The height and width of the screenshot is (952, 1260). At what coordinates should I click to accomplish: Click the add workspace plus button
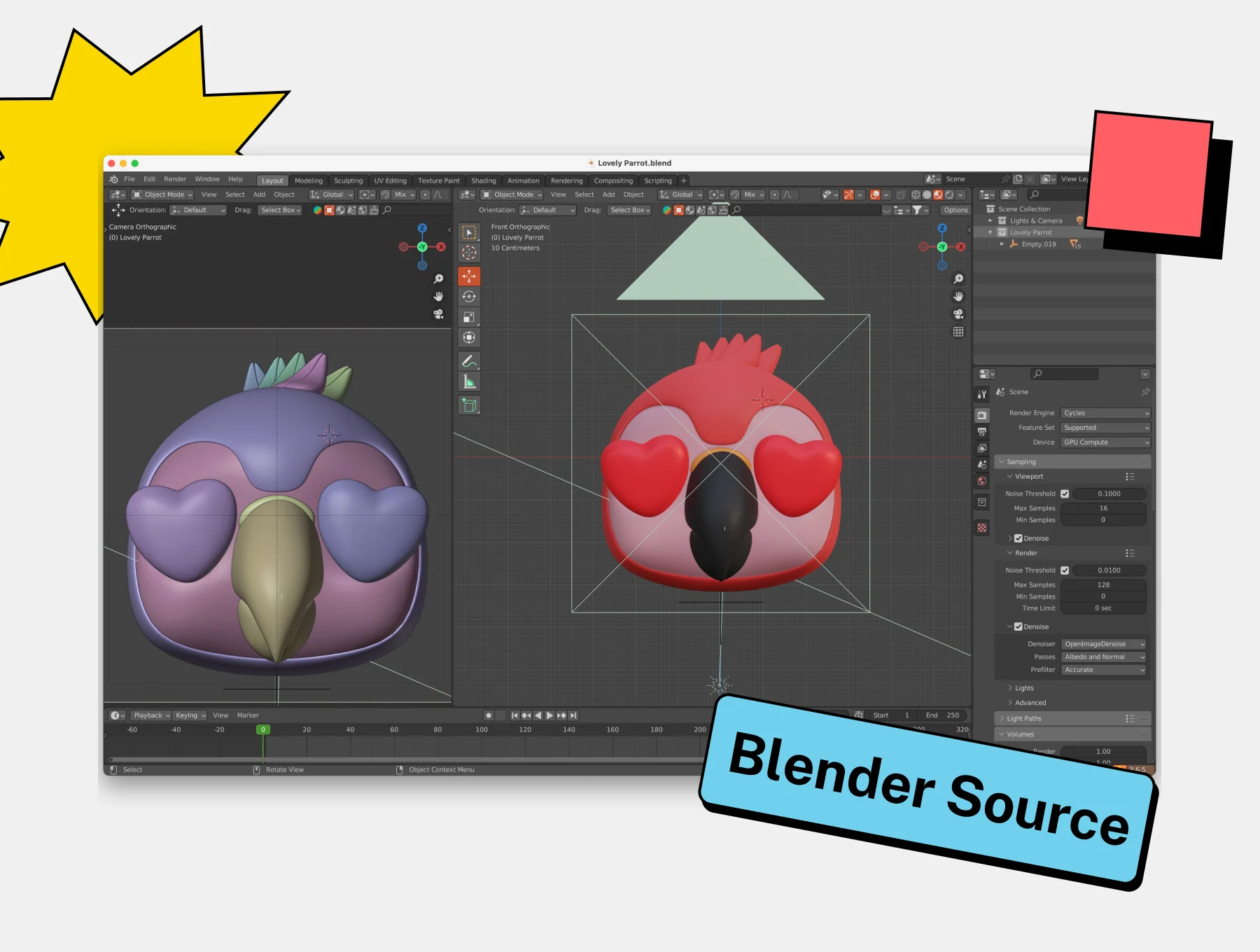(684, 181)
